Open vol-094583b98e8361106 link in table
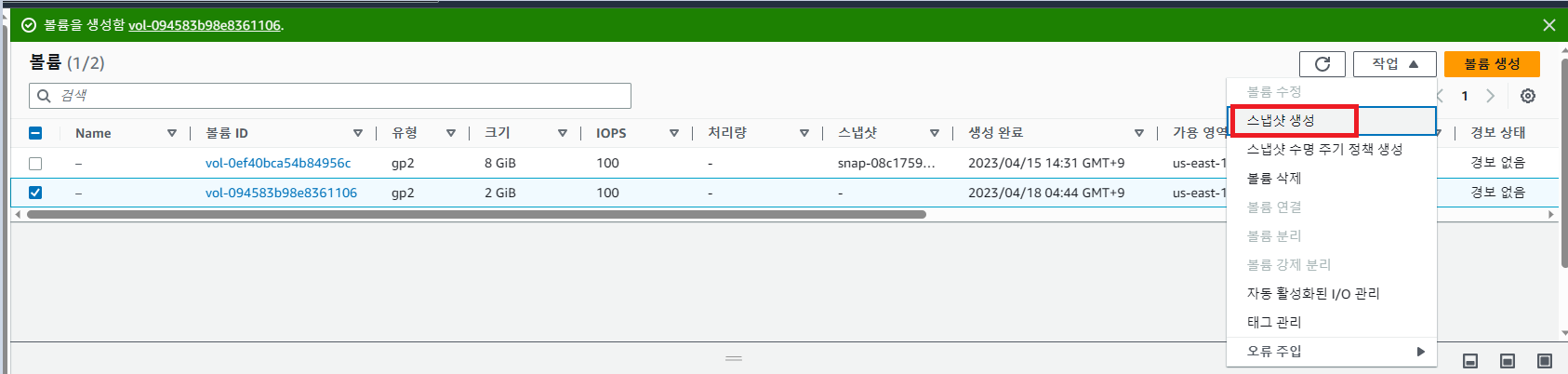This screenshot has height=374, width=1568. (281, 193)
